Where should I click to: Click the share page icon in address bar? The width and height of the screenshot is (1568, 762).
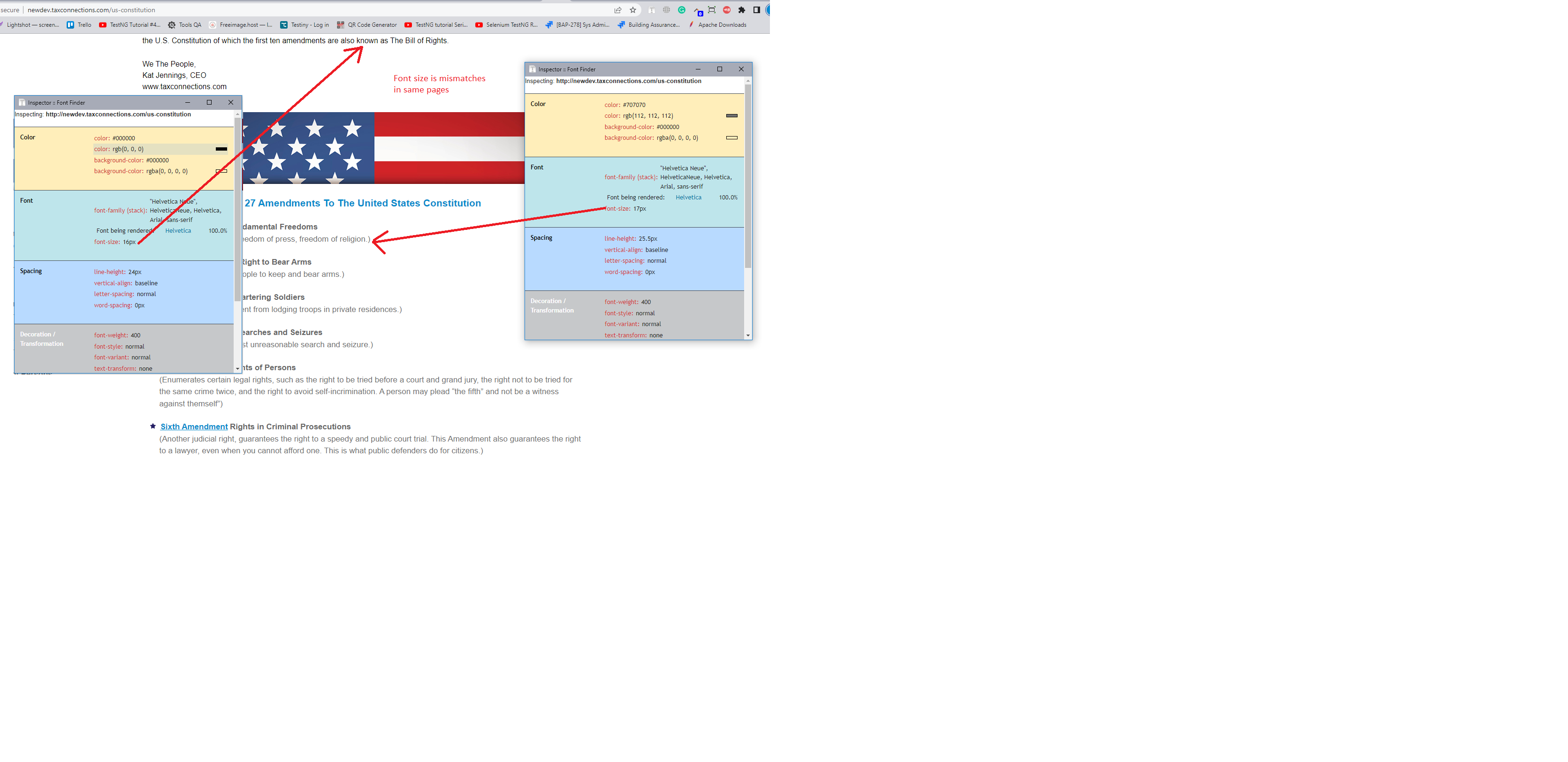pyautogui.click(x=618, y=10)
